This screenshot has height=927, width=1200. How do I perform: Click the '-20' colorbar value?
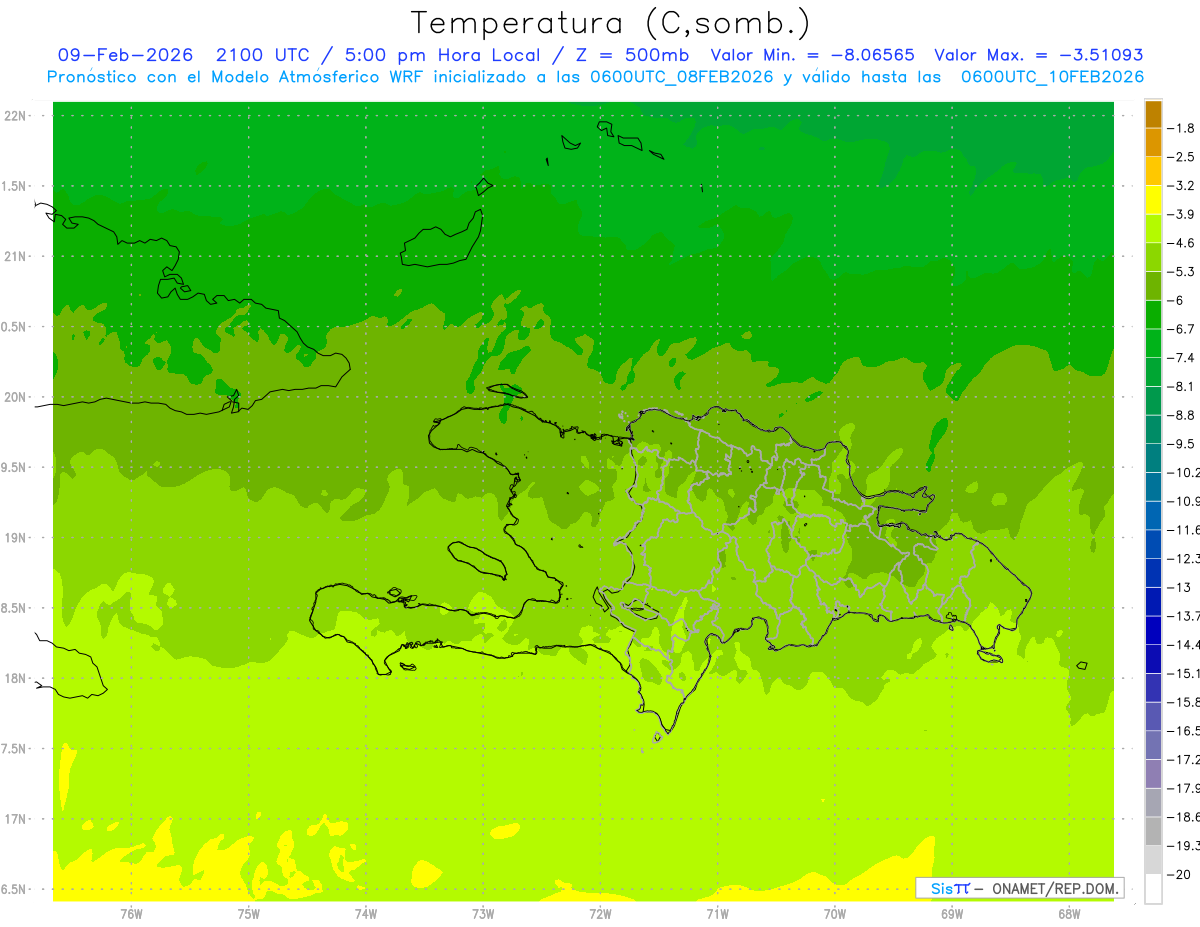tap(1178, 875)
